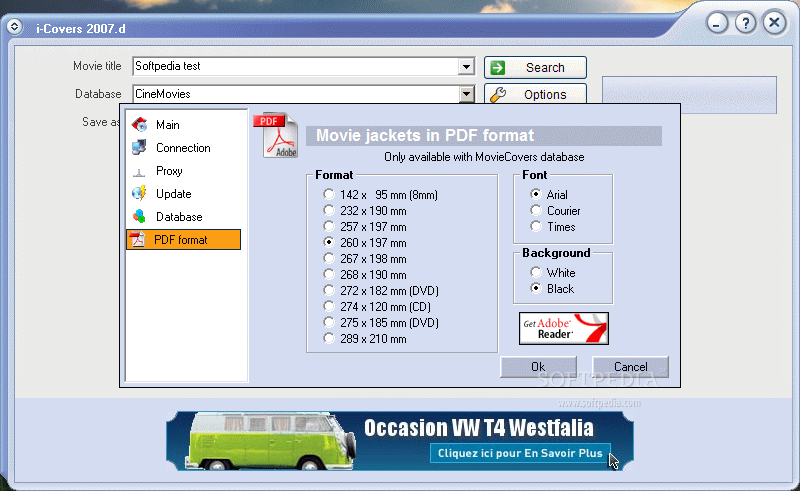Click the wrench icon on Options
Image resolution: width=800 pixels, height=491 pixels.
pos(498,94)
